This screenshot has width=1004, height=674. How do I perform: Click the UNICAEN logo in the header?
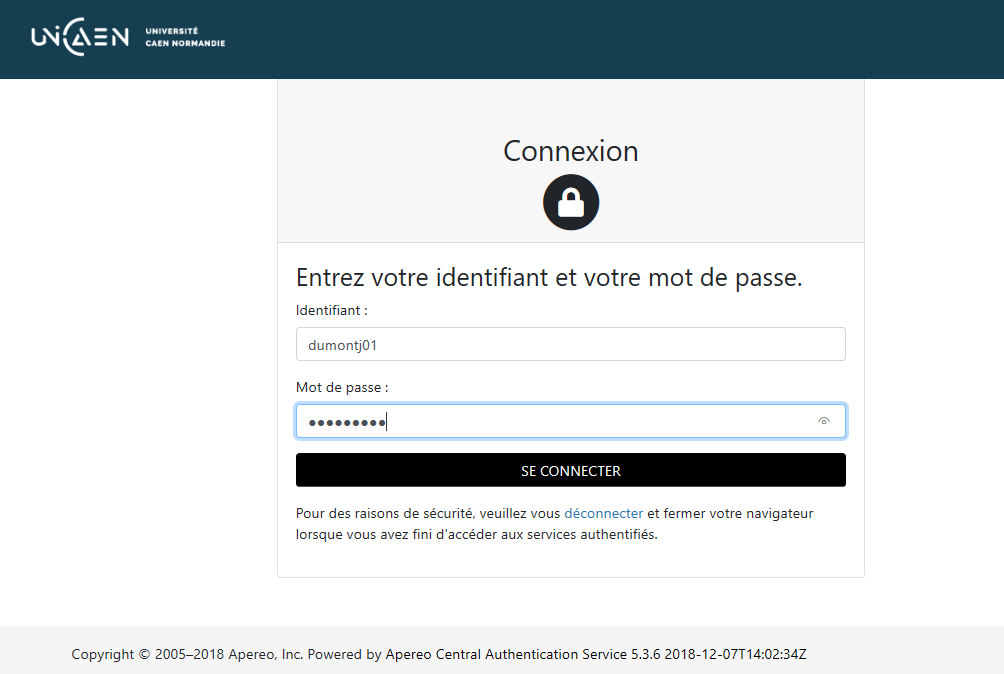click(x=80, y=38)
